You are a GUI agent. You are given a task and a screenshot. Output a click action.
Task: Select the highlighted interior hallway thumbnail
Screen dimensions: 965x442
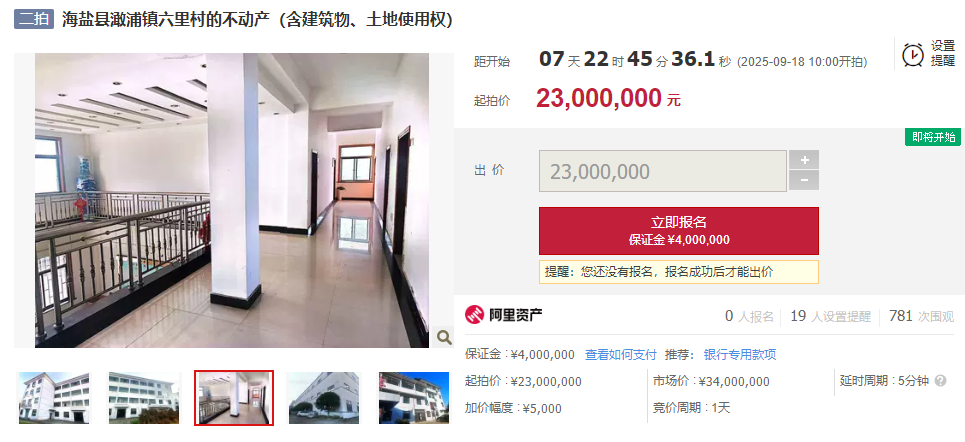pyautogui.click(x=234, y=398)
